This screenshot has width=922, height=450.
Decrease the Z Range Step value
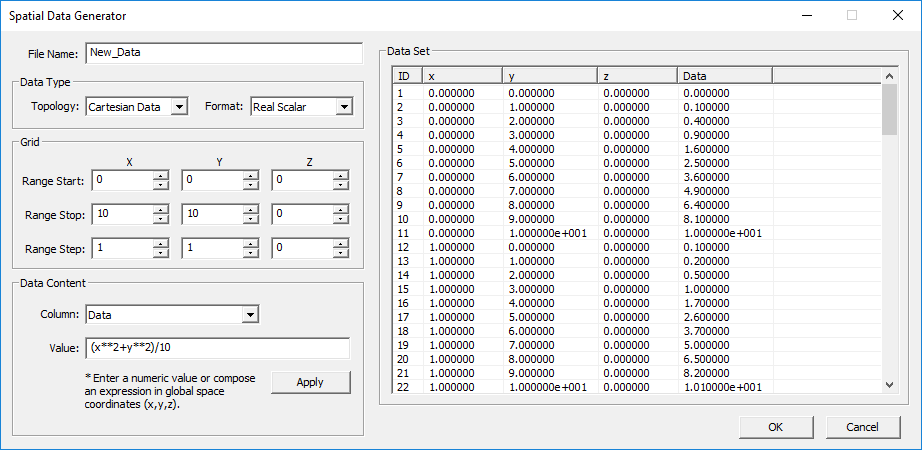340,253
